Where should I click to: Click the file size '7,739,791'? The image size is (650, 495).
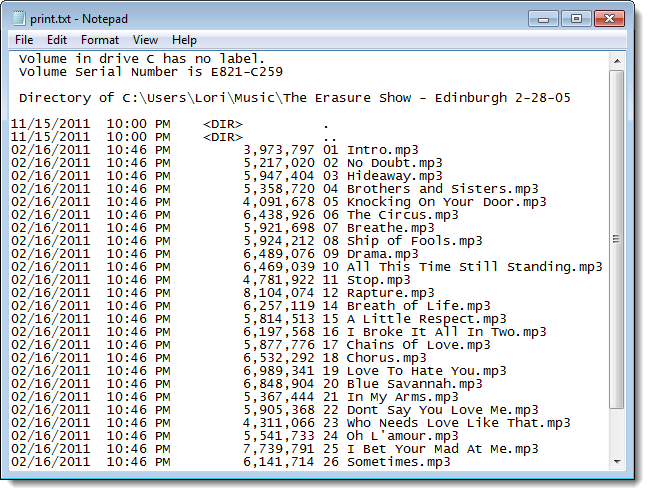279,449
